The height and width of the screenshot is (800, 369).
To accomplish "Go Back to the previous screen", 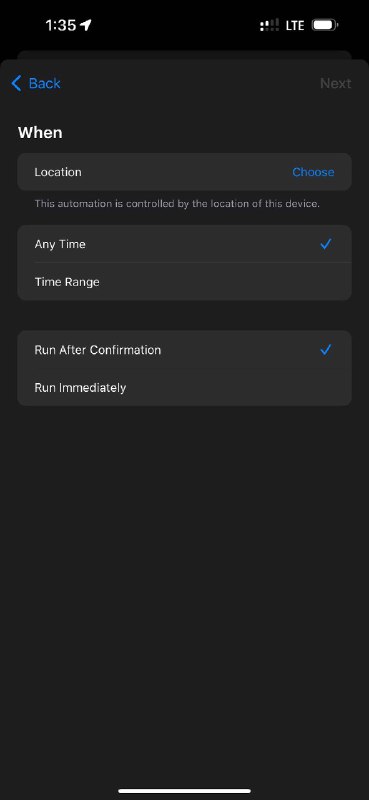I will click(x=36, y=83).
